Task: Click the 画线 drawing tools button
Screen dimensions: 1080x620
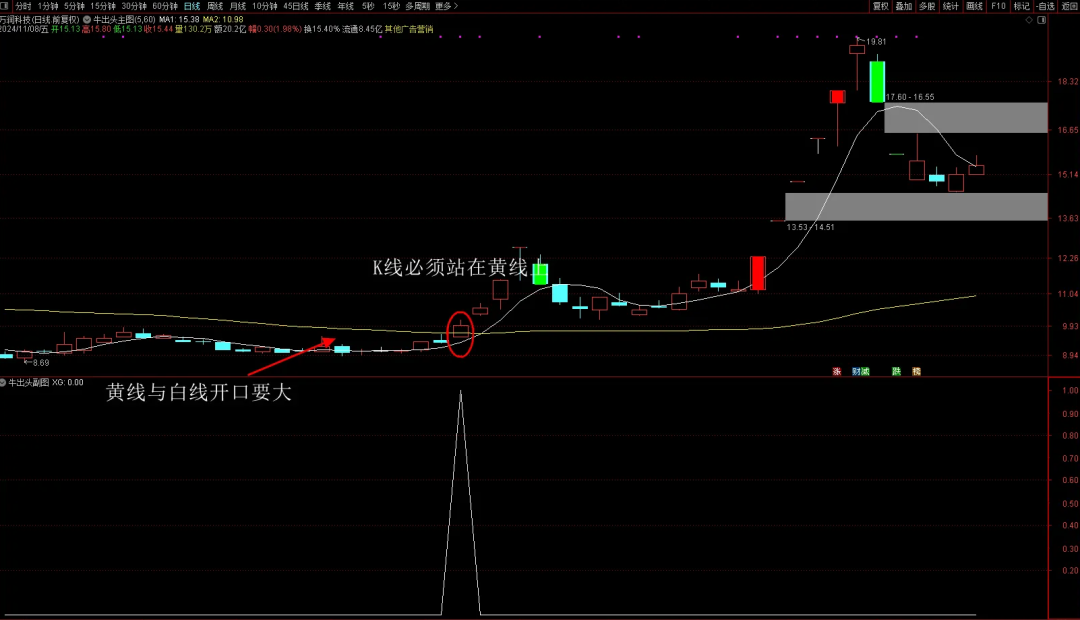Action: coord(974,6)
